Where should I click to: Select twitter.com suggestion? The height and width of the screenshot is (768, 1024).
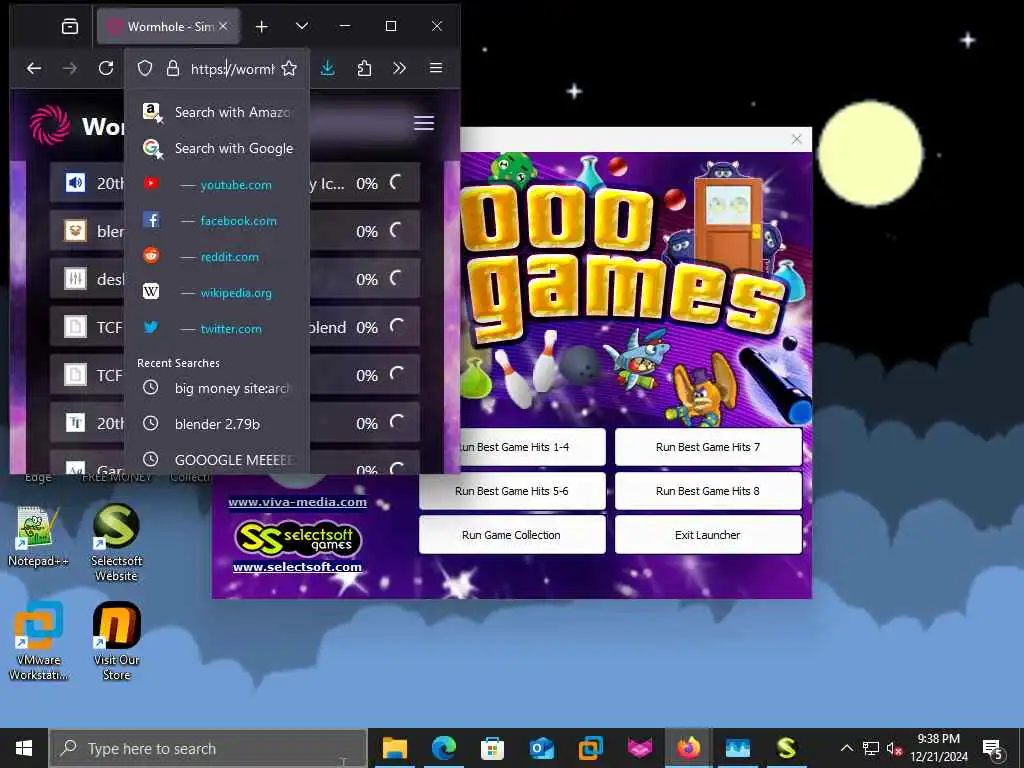coord(217,328)
